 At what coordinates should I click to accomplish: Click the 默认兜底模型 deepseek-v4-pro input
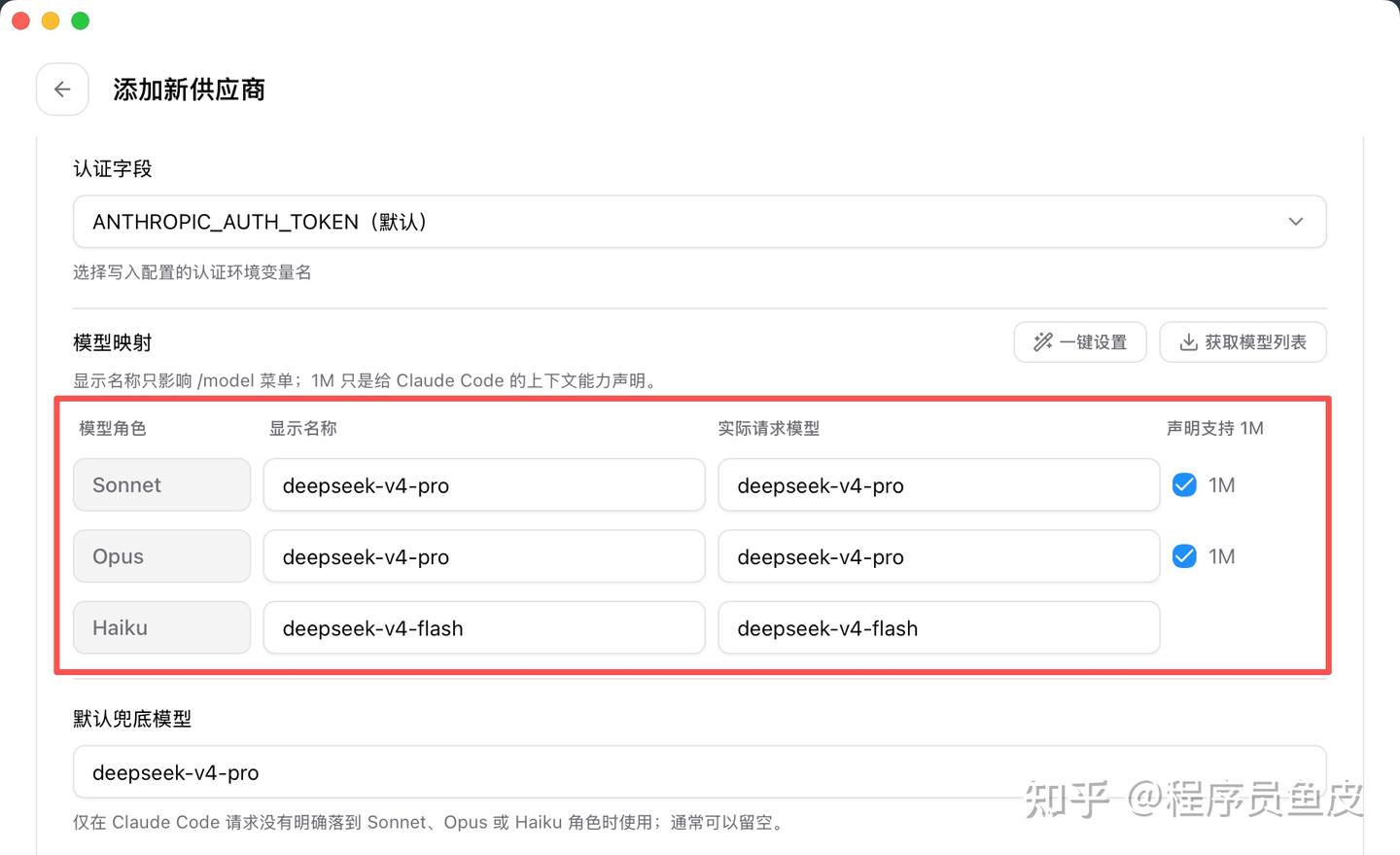pos(699,772)
